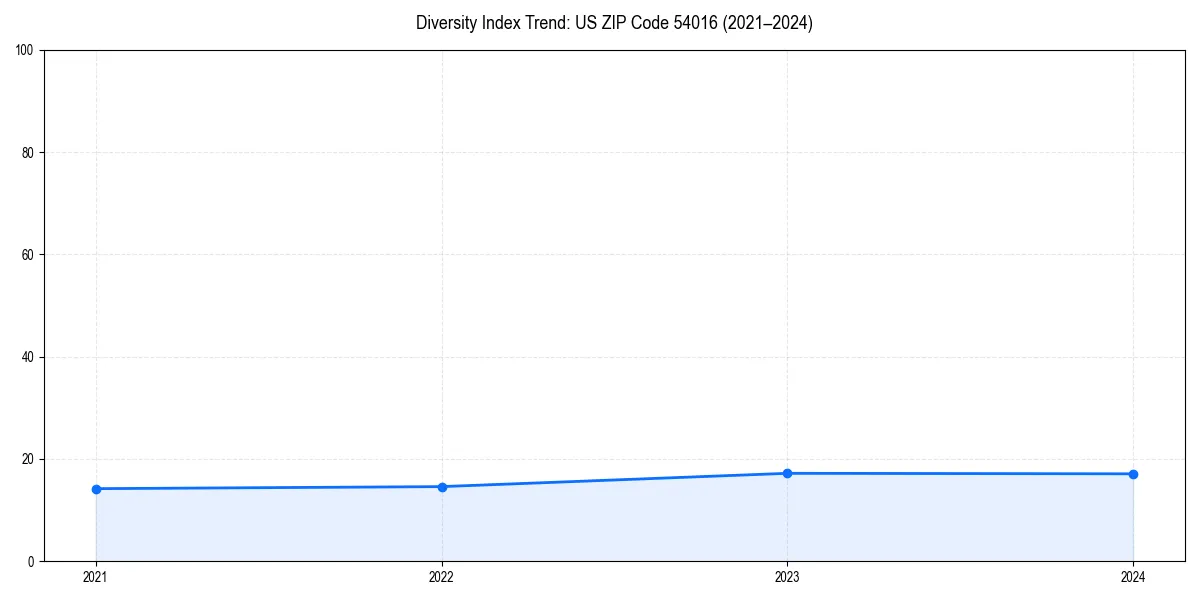The width and height of the screenshot is (1200, 600).
Task: Select the 2023 x-axis label
Action: 788,577
